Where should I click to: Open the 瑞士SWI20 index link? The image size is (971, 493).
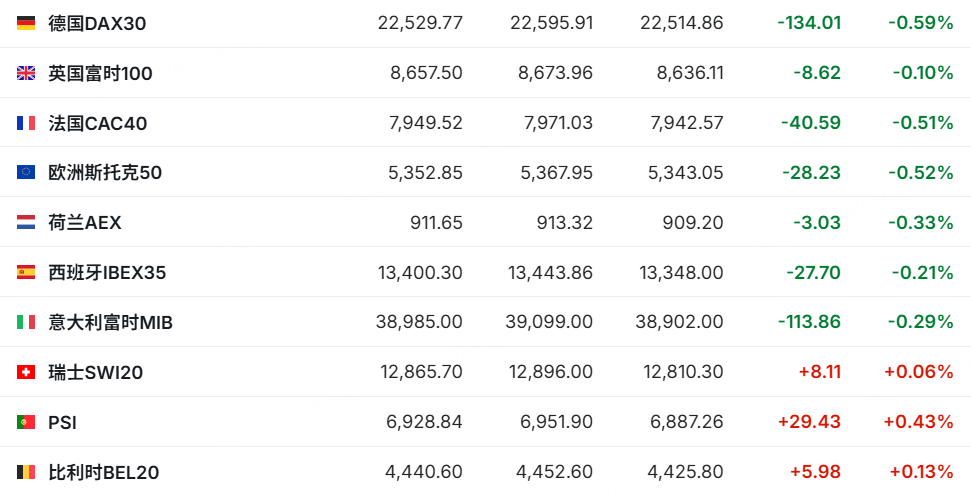click(96, 372)
